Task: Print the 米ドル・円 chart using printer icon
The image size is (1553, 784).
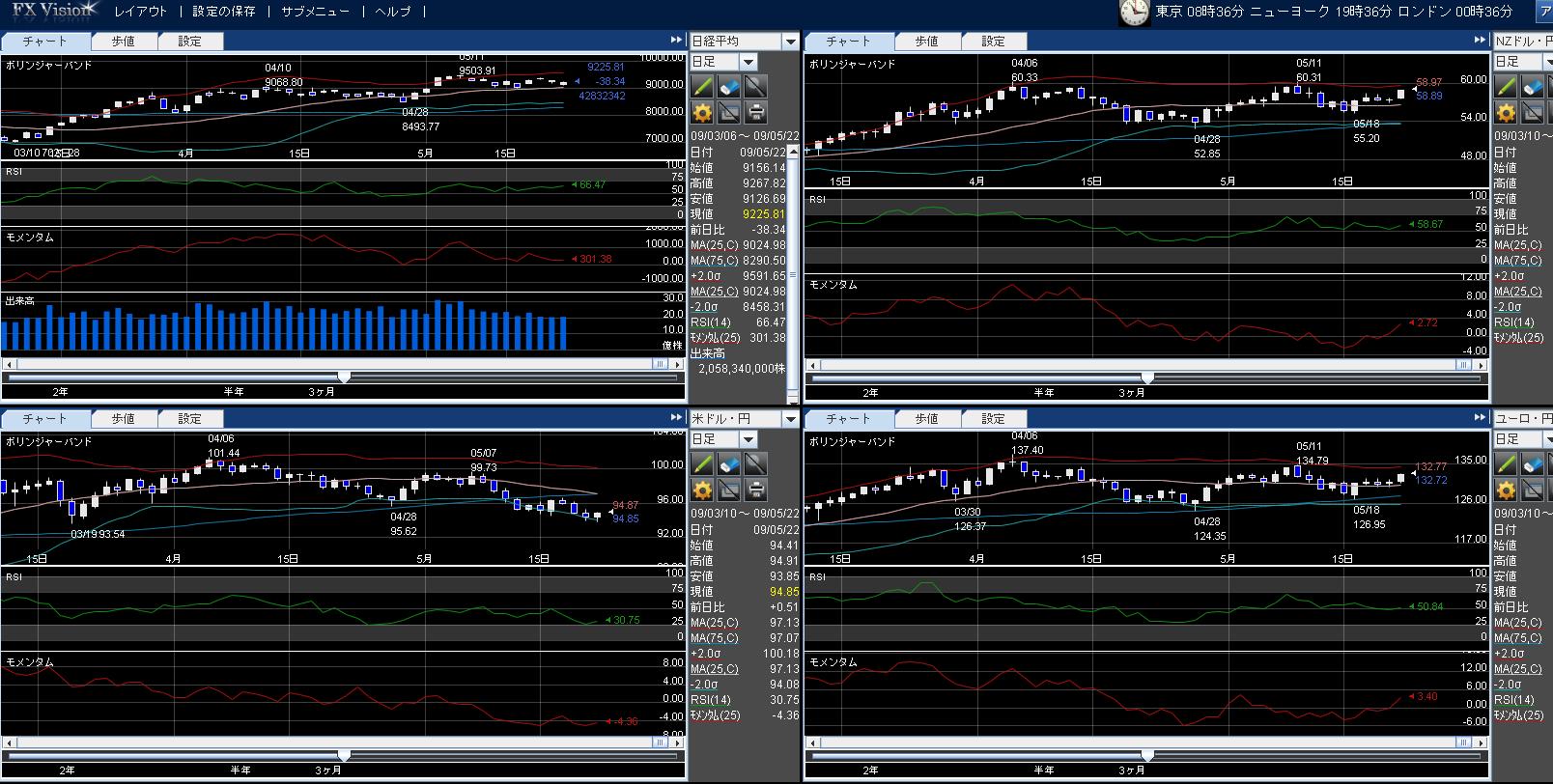Action: pyautogui.click(x=756, y=490)
